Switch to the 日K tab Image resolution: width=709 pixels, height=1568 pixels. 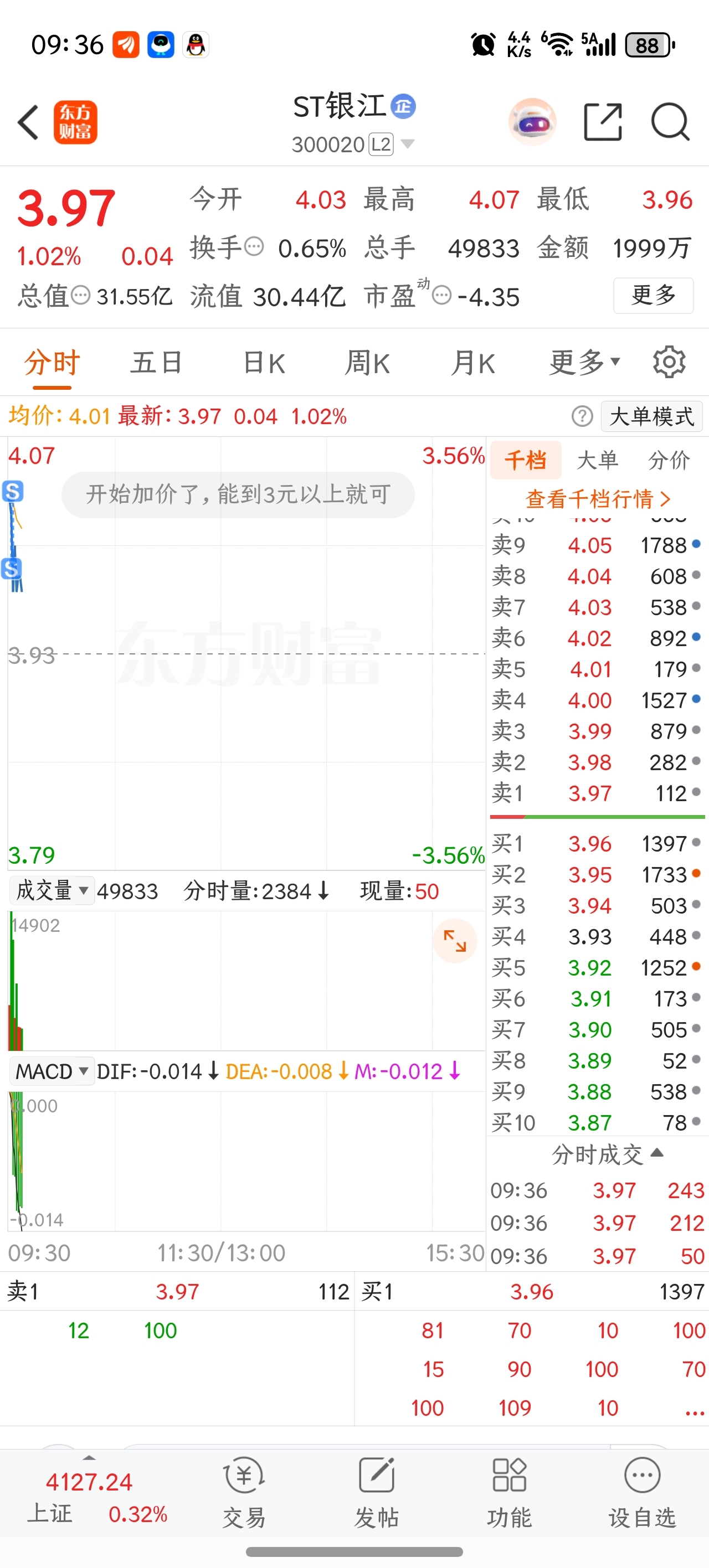coord(263,363)
